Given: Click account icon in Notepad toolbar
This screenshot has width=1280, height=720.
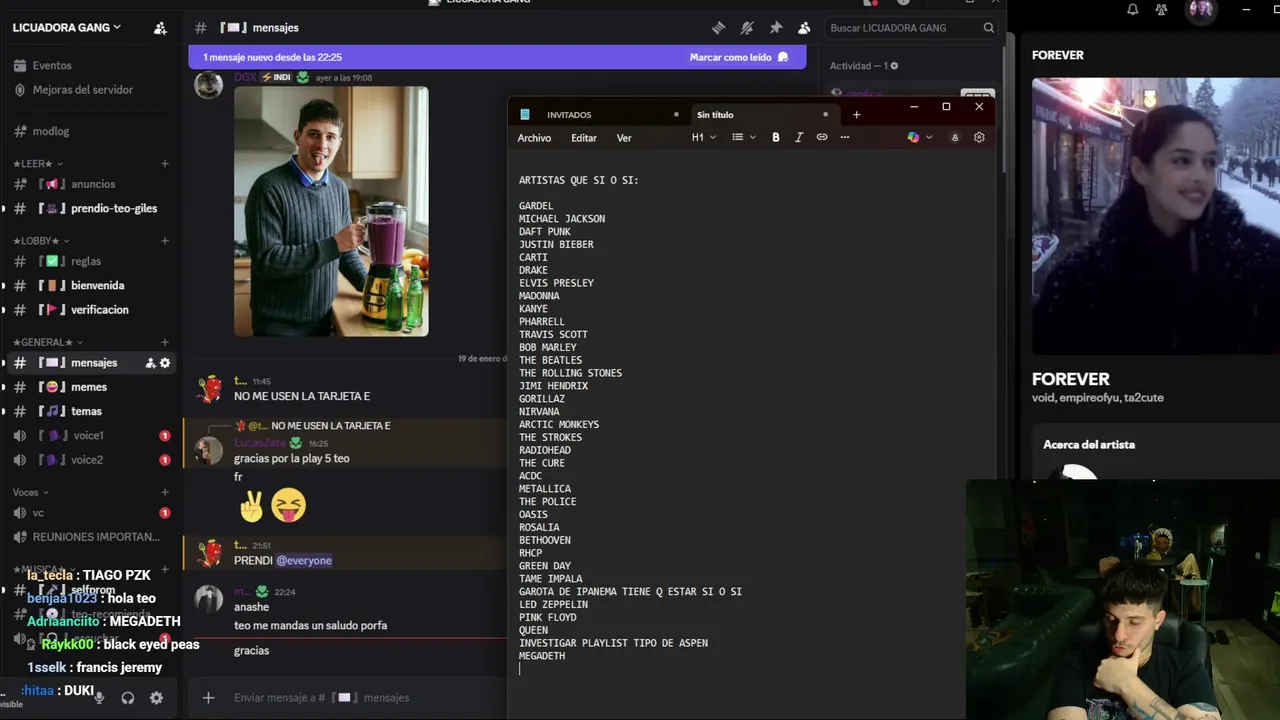Looking at the screenshot, I should click(955, 138).
